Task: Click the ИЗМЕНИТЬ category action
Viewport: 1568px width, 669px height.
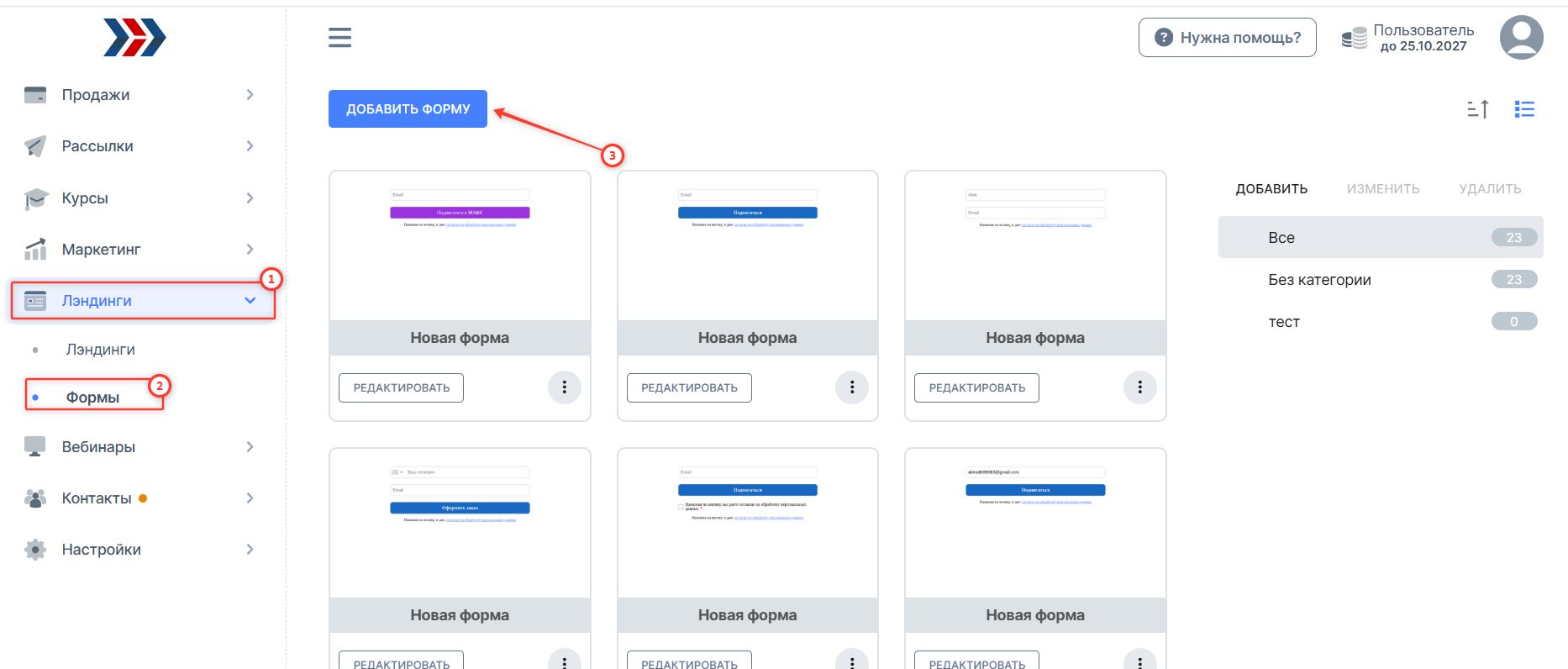Action: [x=1383, y=189]
